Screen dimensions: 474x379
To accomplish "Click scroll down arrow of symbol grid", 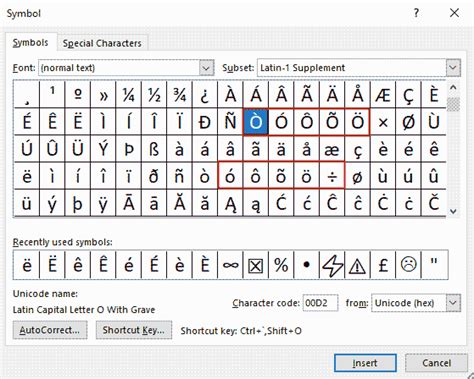I will pos(453,211).
